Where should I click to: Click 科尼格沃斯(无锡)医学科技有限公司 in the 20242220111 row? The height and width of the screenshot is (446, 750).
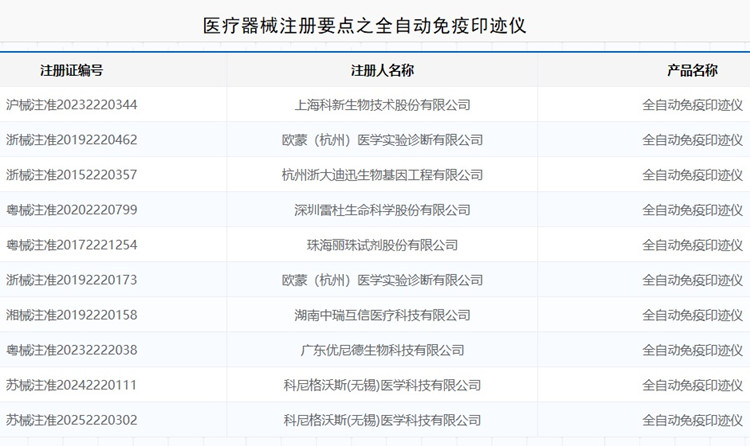(382, 385)
